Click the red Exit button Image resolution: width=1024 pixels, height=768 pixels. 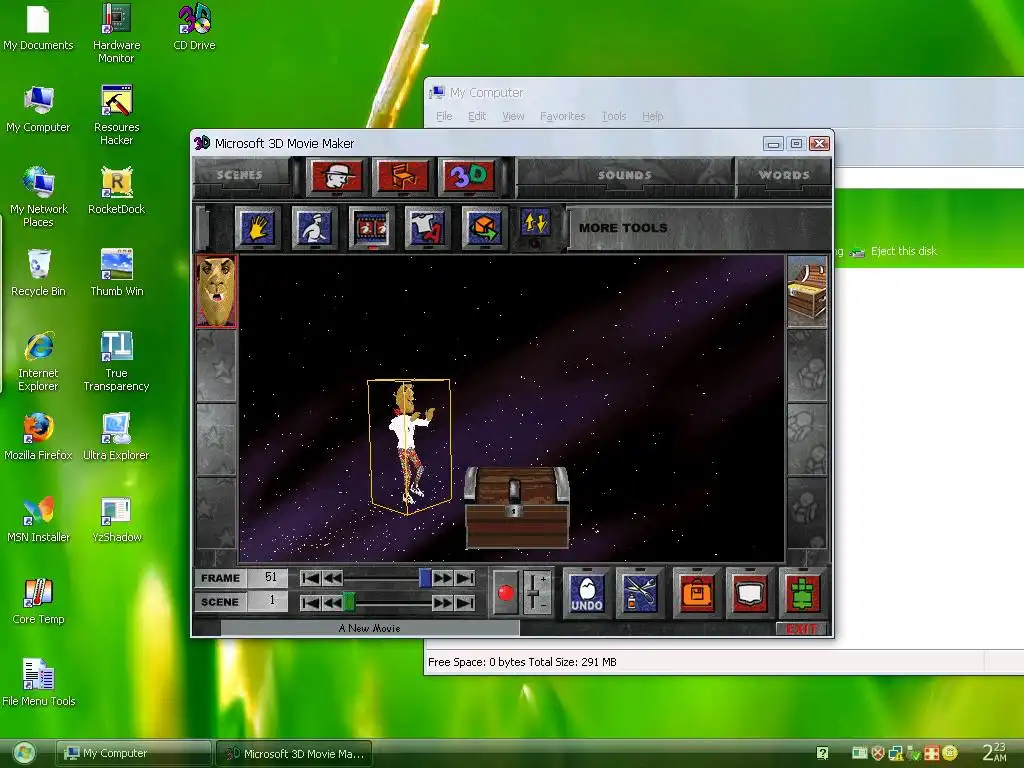click(801, 629)
